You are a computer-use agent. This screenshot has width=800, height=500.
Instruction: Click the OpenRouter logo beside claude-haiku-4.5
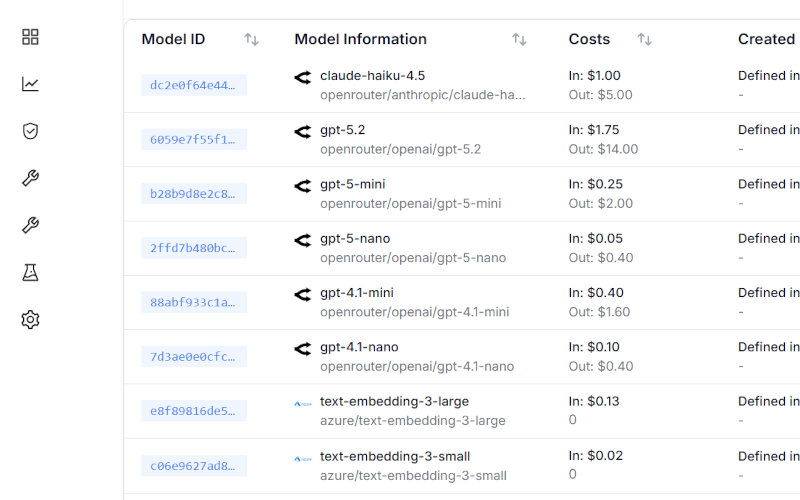pyautogui.click(x=303, y=77)
